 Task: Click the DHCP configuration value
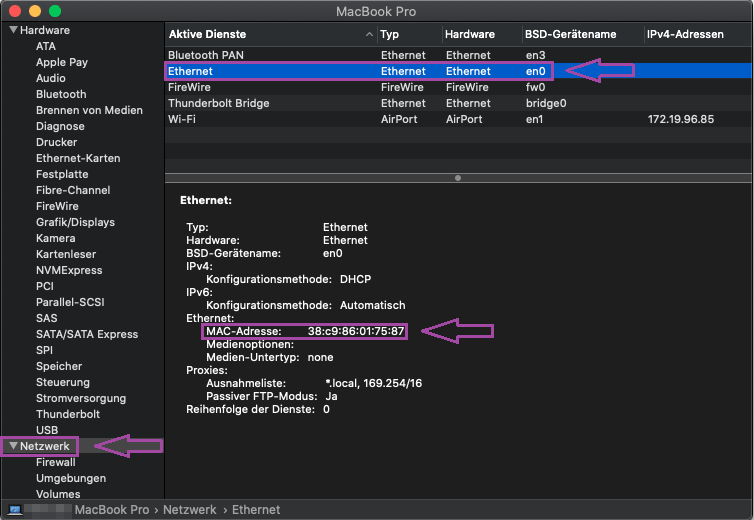point(355,279)
